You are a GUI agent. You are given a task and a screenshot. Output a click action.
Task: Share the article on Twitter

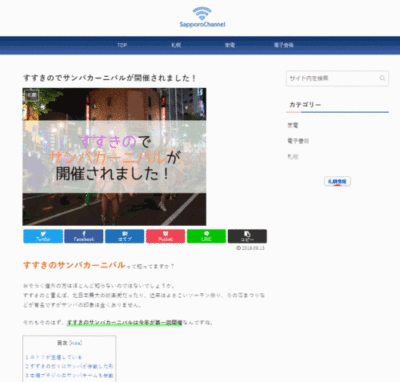43,236
